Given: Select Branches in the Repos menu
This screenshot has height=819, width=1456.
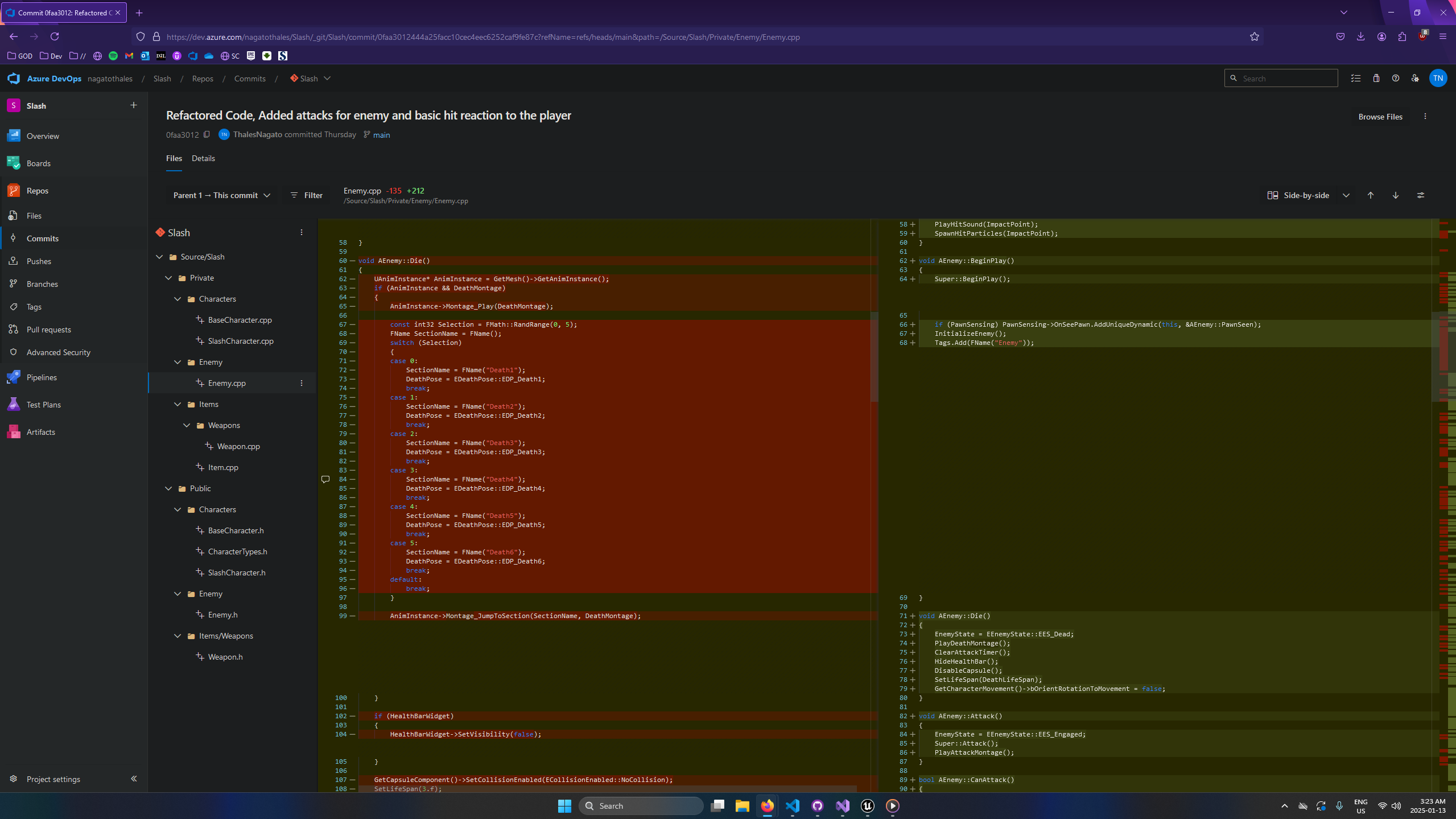Looking at the screenshot, I should pos(42,284).
